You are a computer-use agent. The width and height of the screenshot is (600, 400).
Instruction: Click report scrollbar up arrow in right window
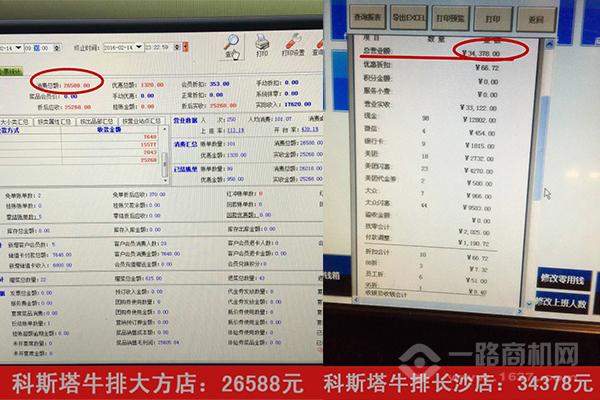pyautogui.click(x=549, y=44)
